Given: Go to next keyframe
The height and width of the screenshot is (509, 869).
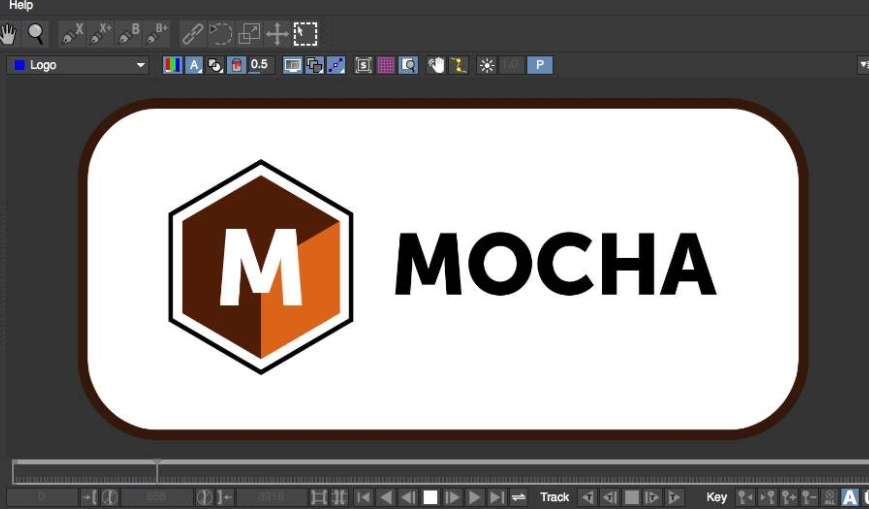Looking at the screenshot, I should click(x=766, y=497).
